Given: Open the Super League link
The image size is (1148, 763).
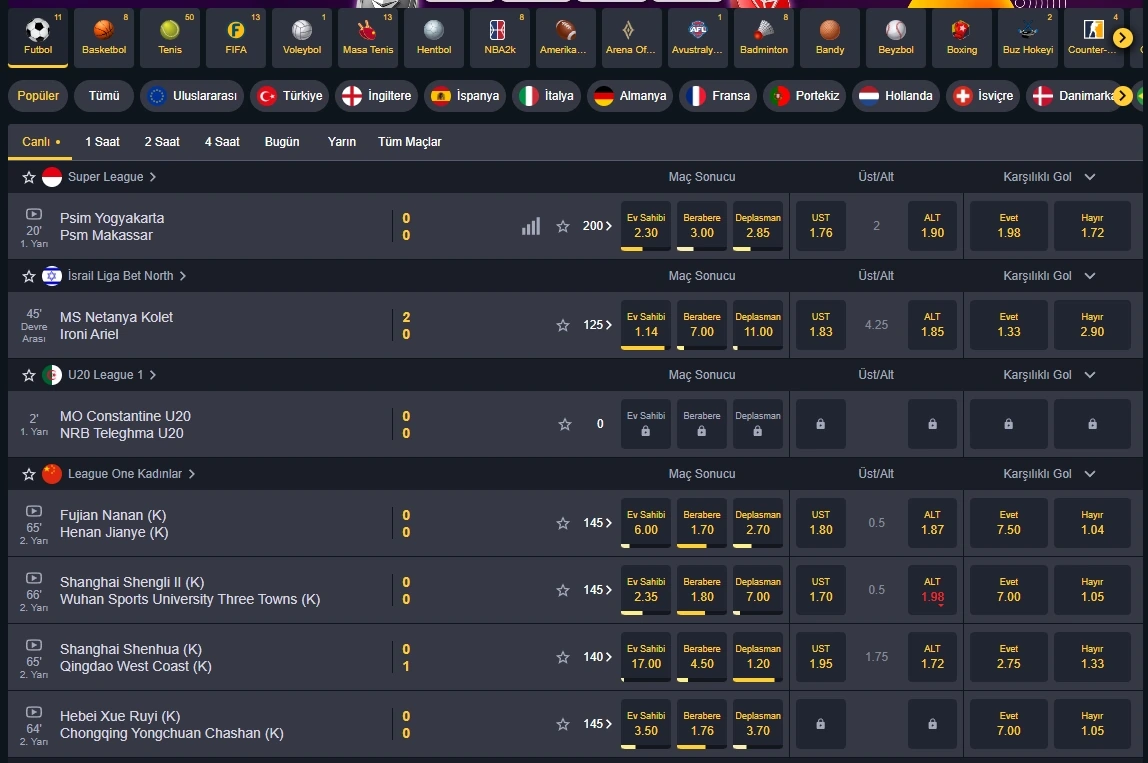Looking at the screenshot, I should (112, 177).
